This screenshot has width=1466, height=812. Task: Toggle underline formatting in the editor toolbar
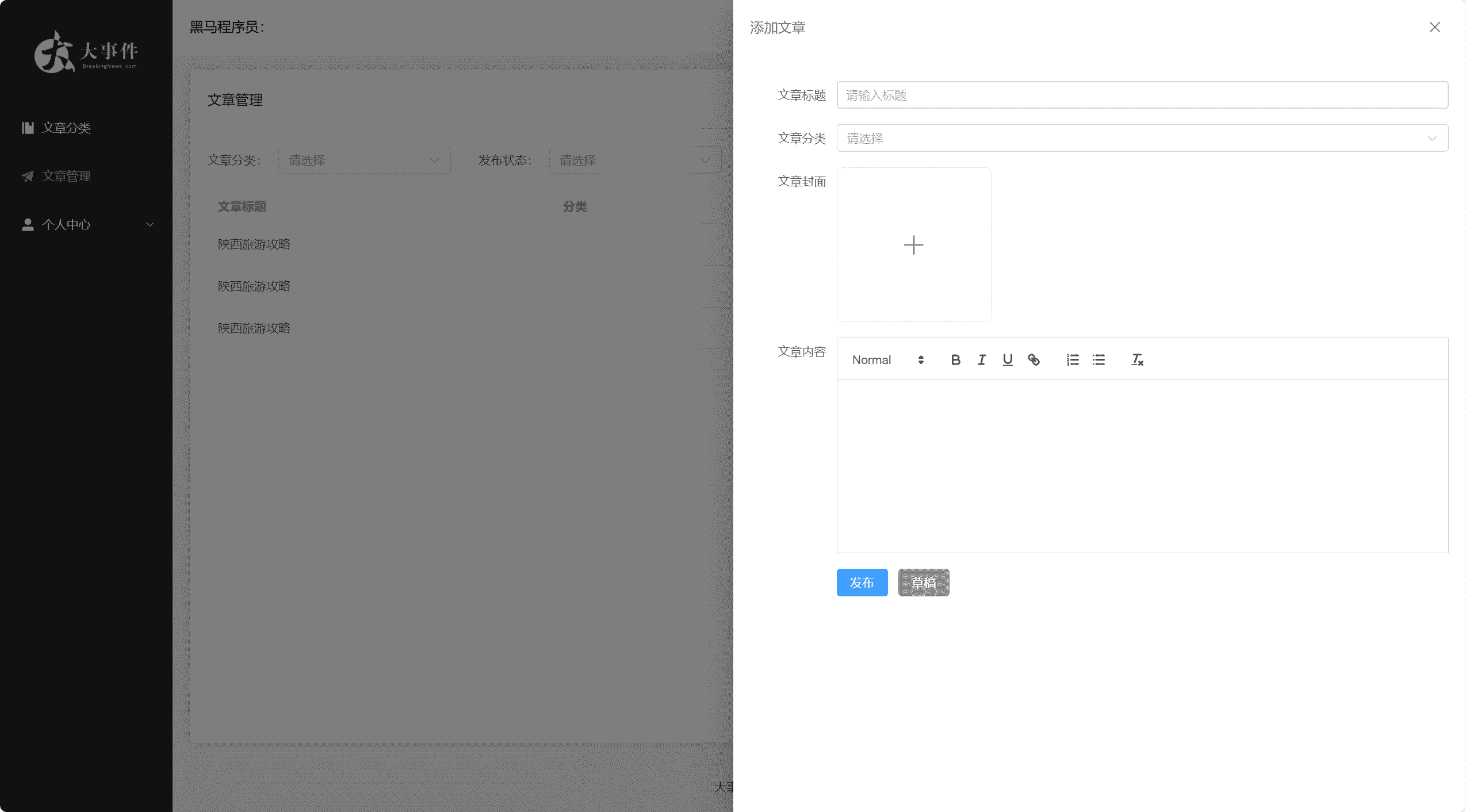coord(1008,359)
